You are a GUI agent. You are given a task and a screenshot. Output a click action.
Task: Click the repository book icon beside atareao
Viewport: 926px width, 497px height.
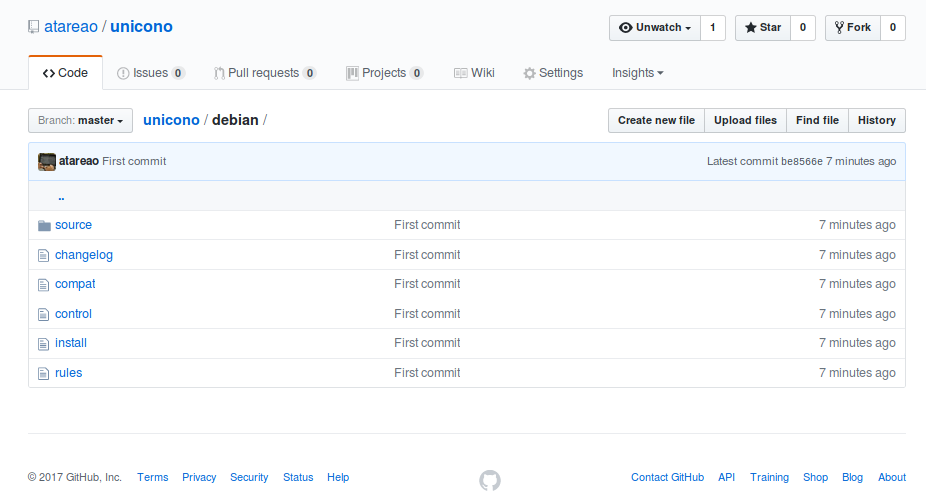[34, 27]
